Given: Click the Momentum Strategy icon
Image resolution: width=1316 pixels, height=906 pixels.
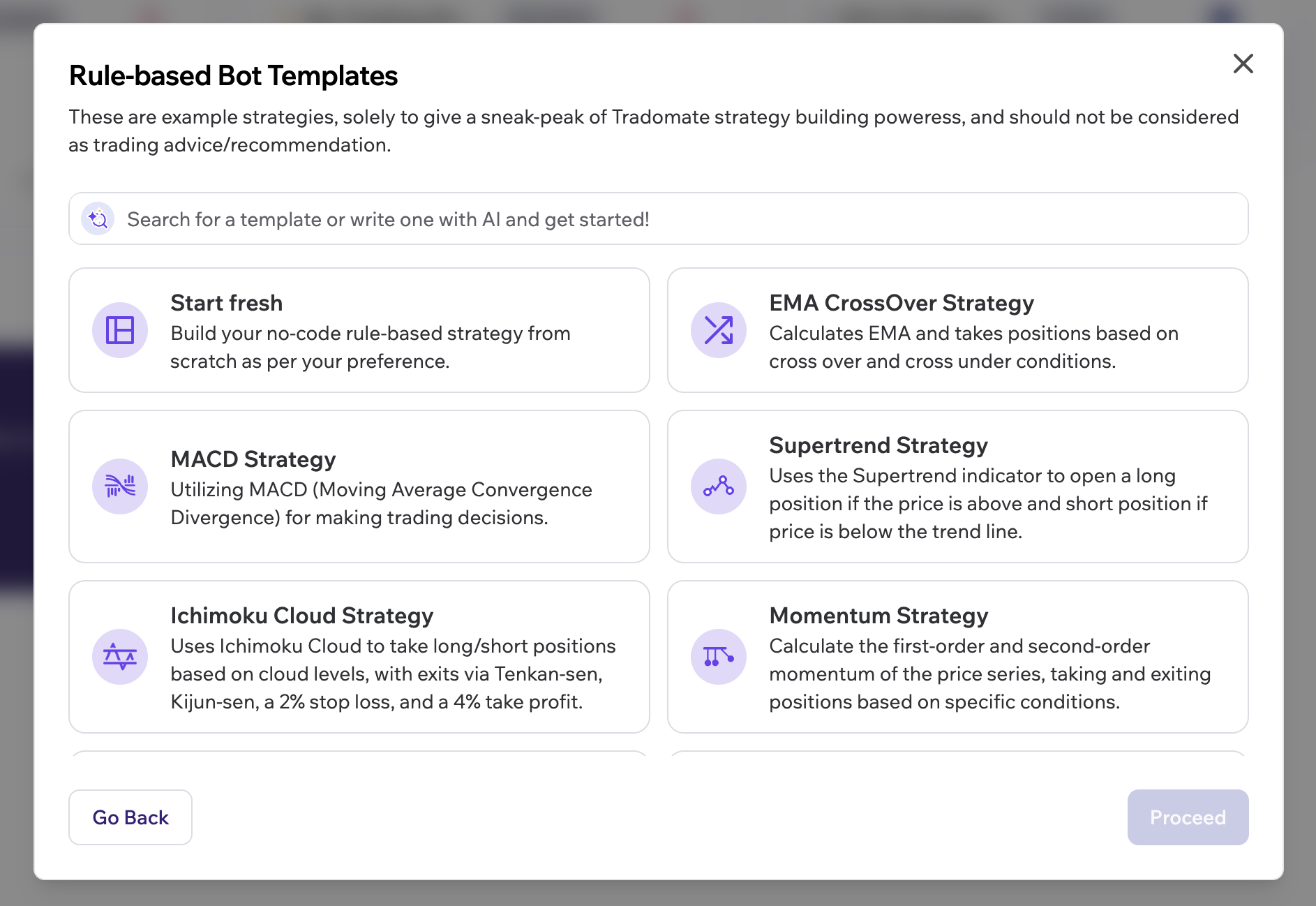Looking at the screenshot, I should tap(718, 656).
